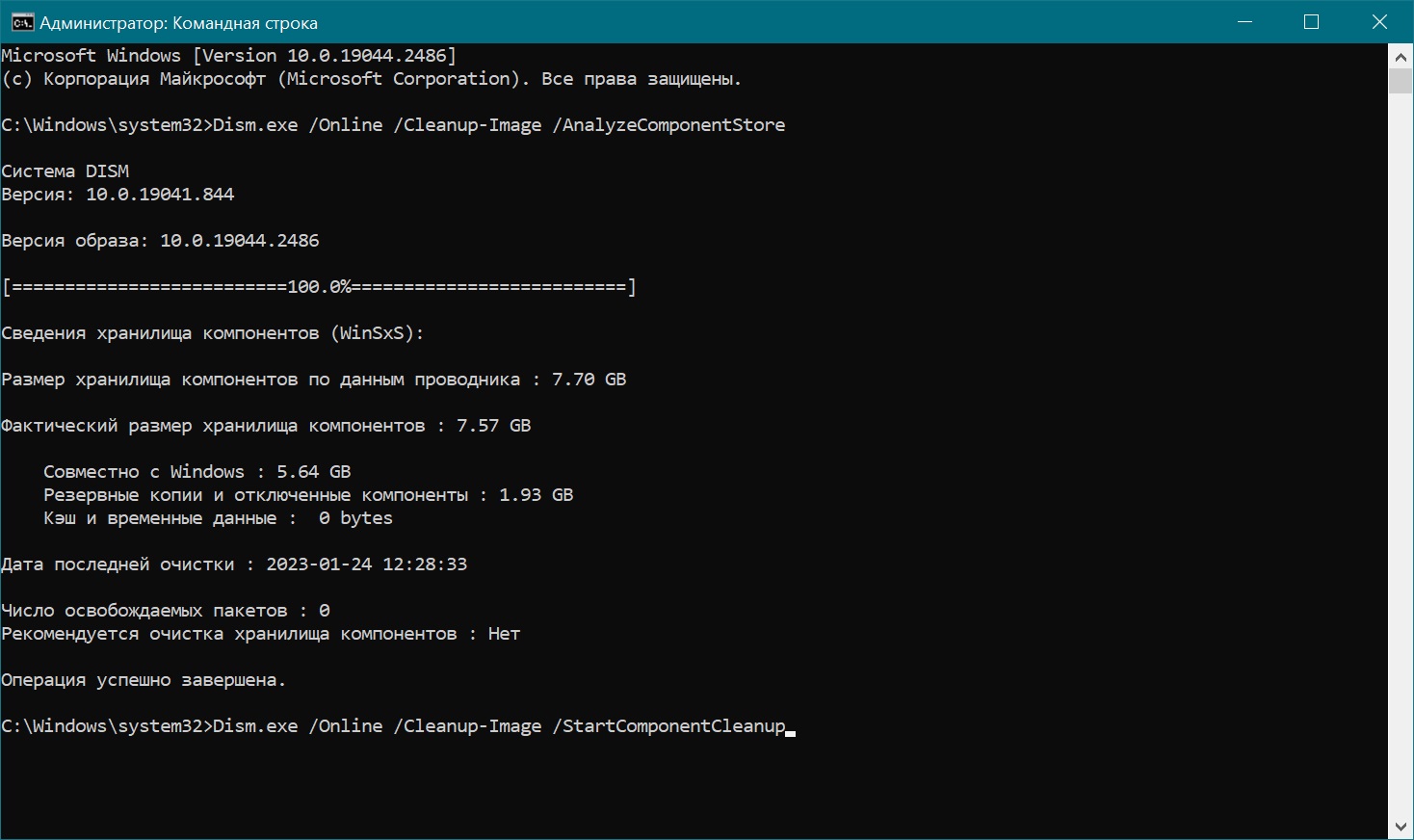Click the last cleanup date 2023-01-24 12:28:33

click(366, 564)
